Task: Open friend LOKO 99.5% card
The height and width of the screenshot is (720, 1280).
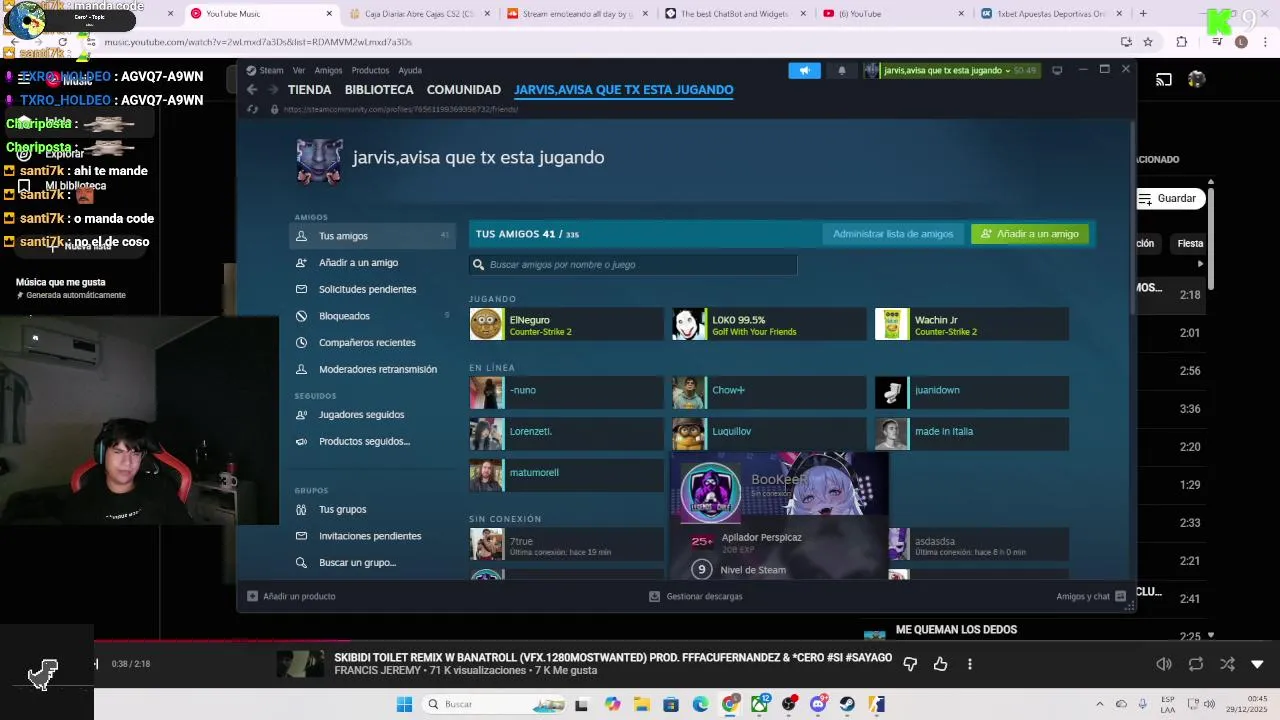Action: coord(769,324)
